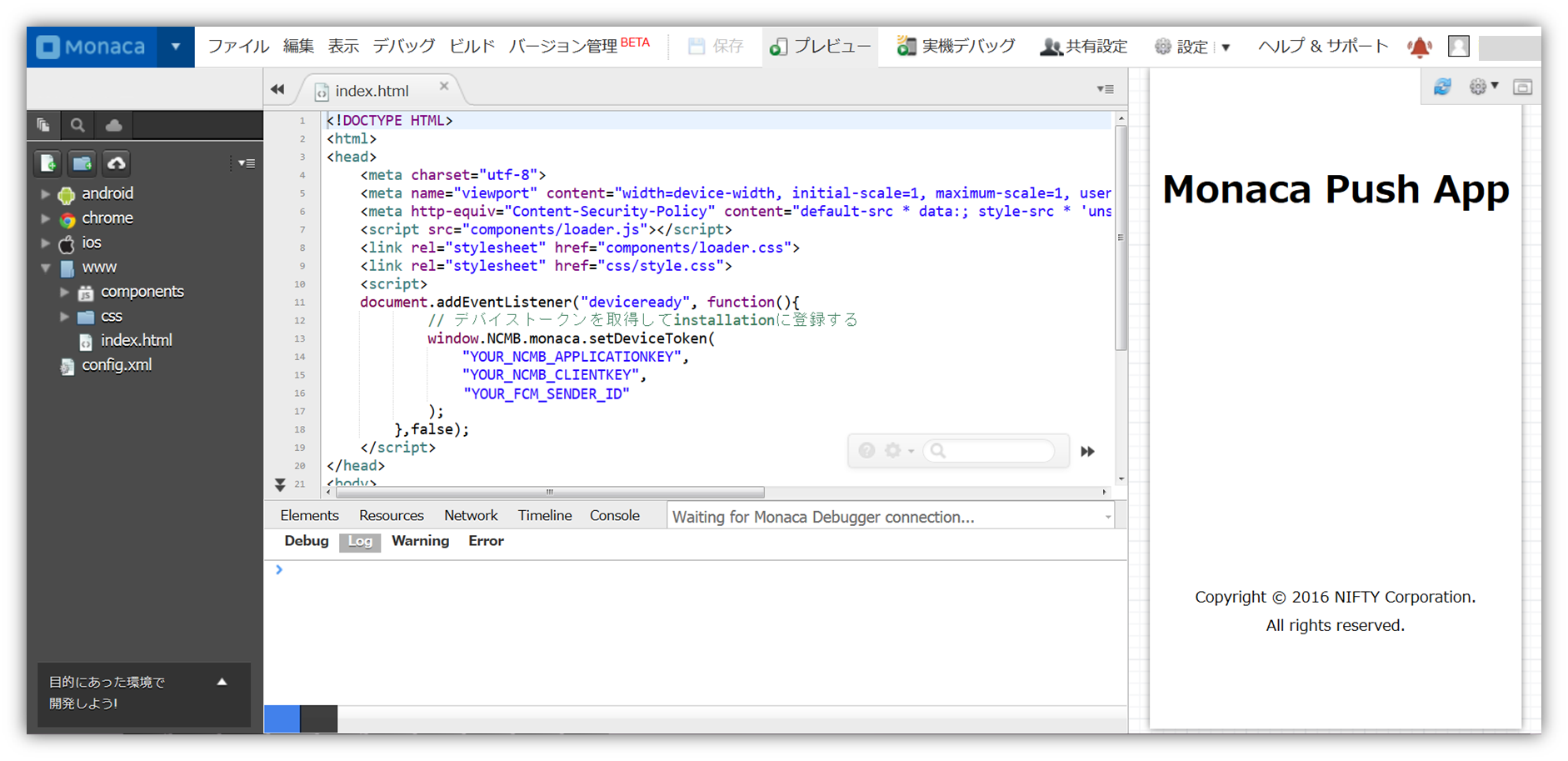Image resolution: width=1568 pixels, height=761 pixels.
Task: Expand the ios folder
Action: pyautogui.click(x=45, y=243)
